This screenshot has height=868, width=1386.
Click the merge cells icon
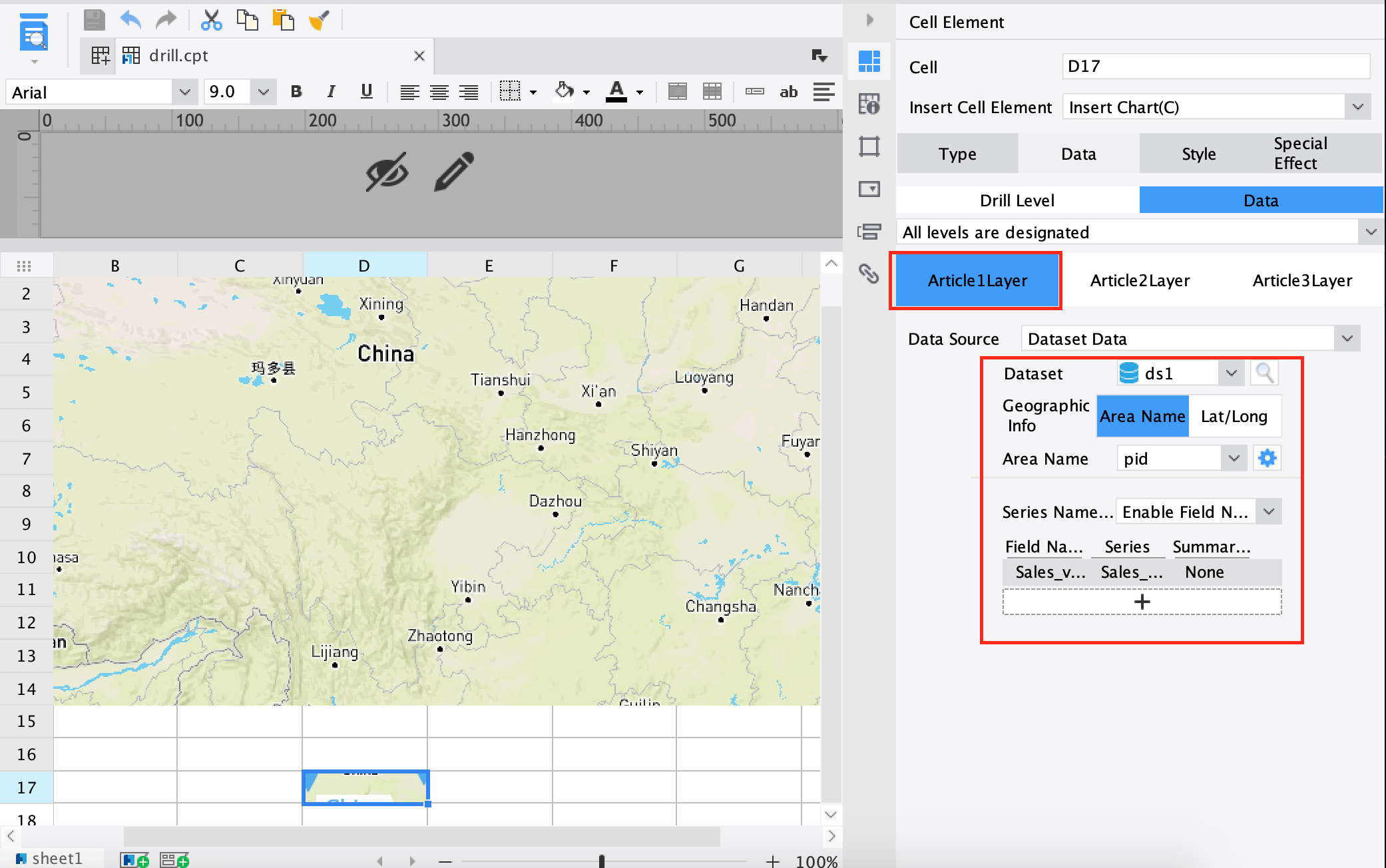point(677,92)
